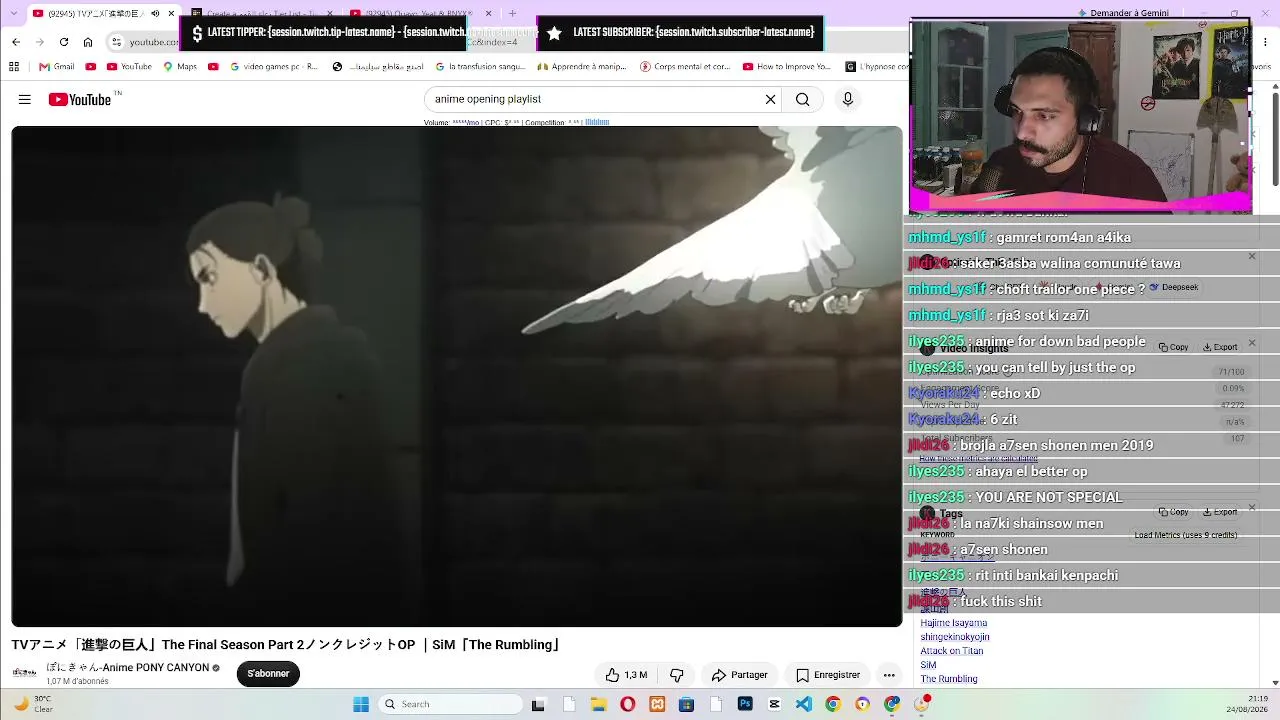The height and width of the screenshot is (720, 1280).
Task: Clear the search query with the X
Action: click(x=770, y=99)
